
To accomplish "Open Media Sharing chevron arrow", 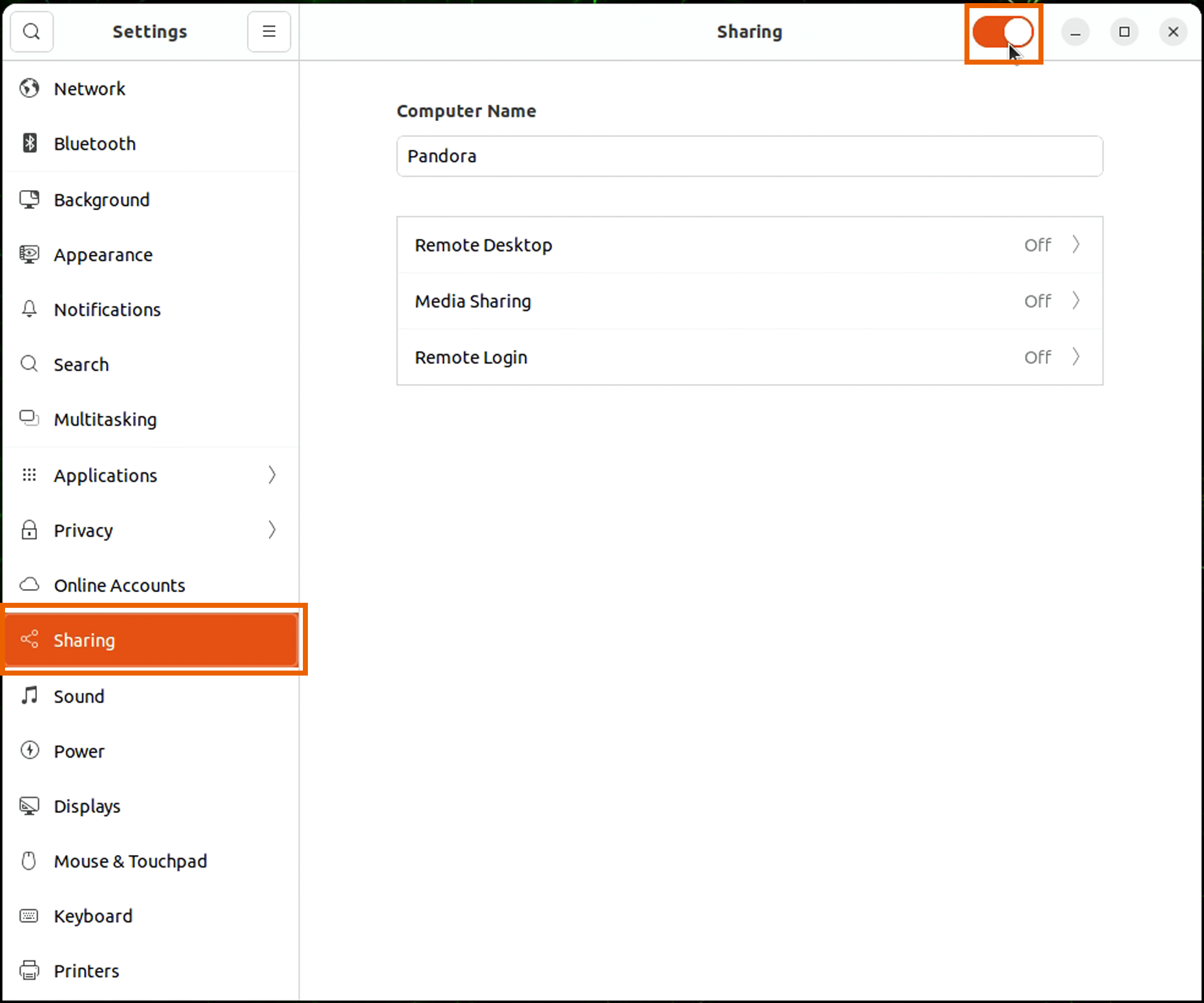I will click(x=1075, y=300).
